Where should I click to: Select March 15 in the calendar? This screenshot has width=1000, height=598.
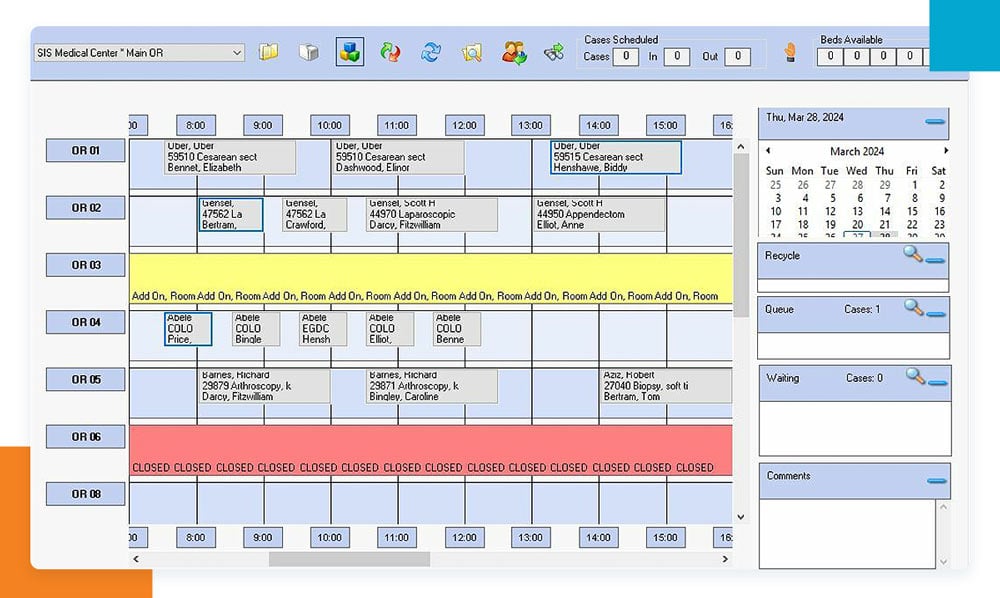pos(911,212)
